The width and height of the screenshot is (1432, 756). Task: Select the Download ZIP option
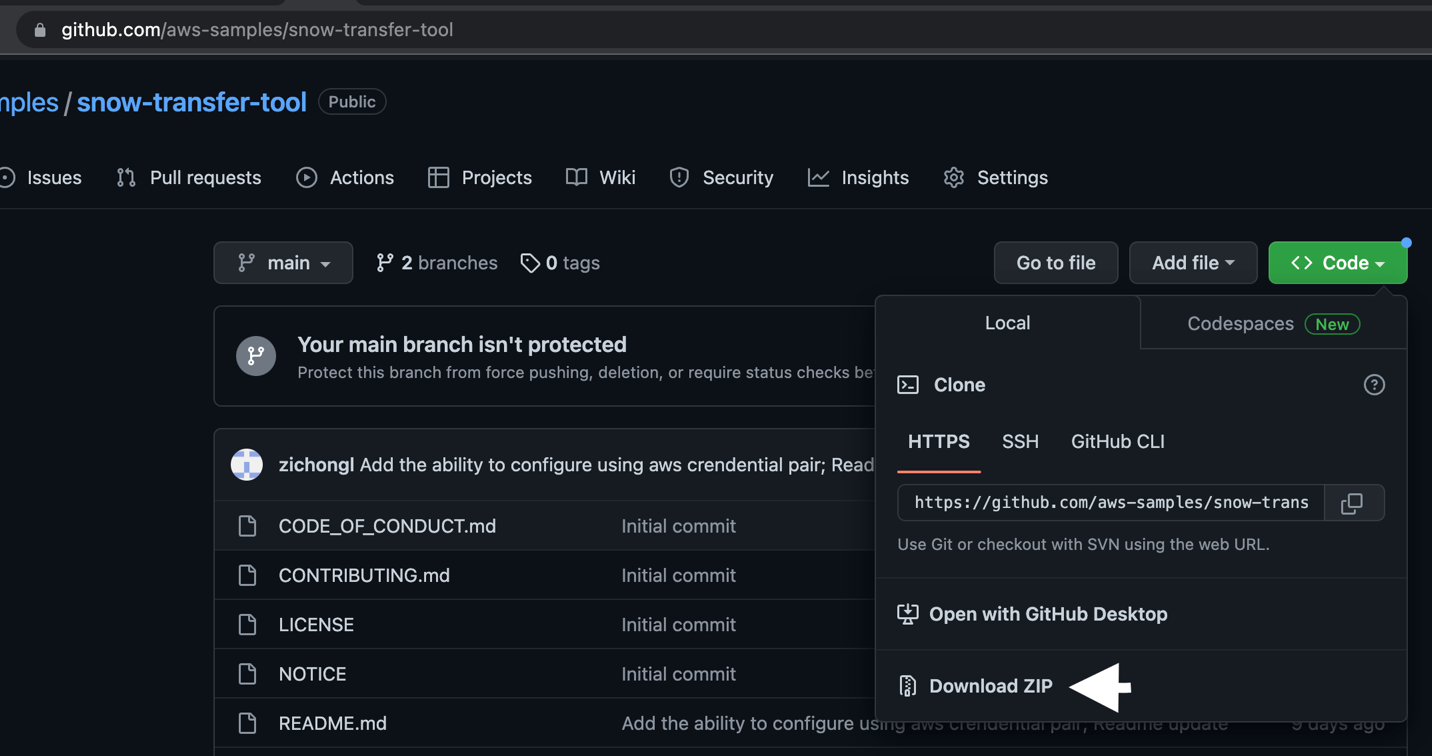point(991,686)
